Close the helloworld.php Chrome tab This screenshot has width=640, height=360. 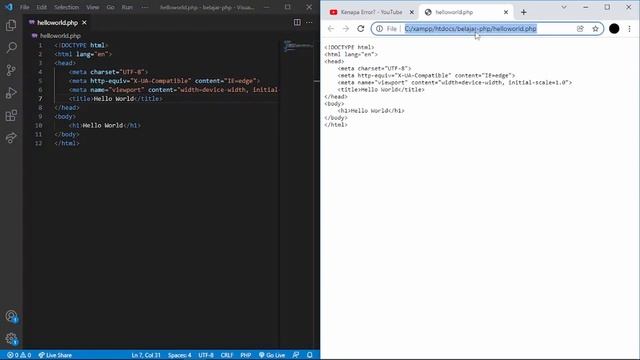[506, 12]
